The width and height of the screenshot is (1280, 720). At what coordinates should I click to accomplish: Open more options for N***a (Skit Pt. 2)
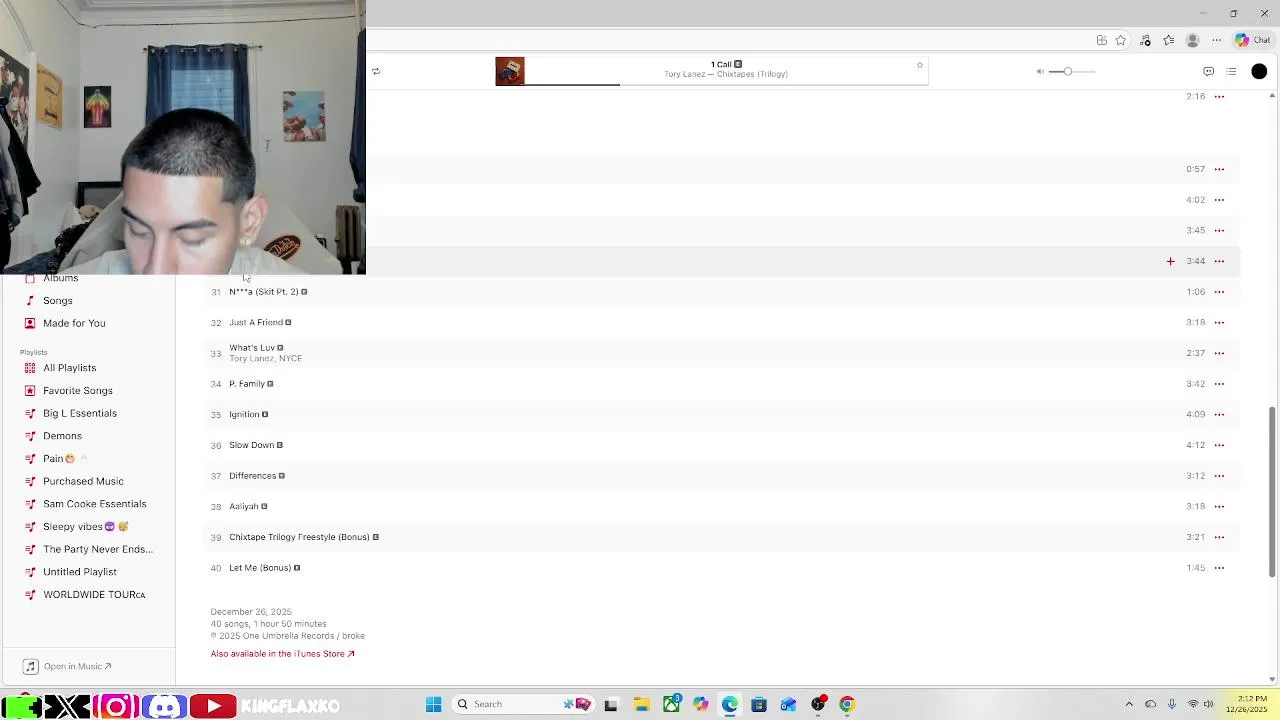1219,292
